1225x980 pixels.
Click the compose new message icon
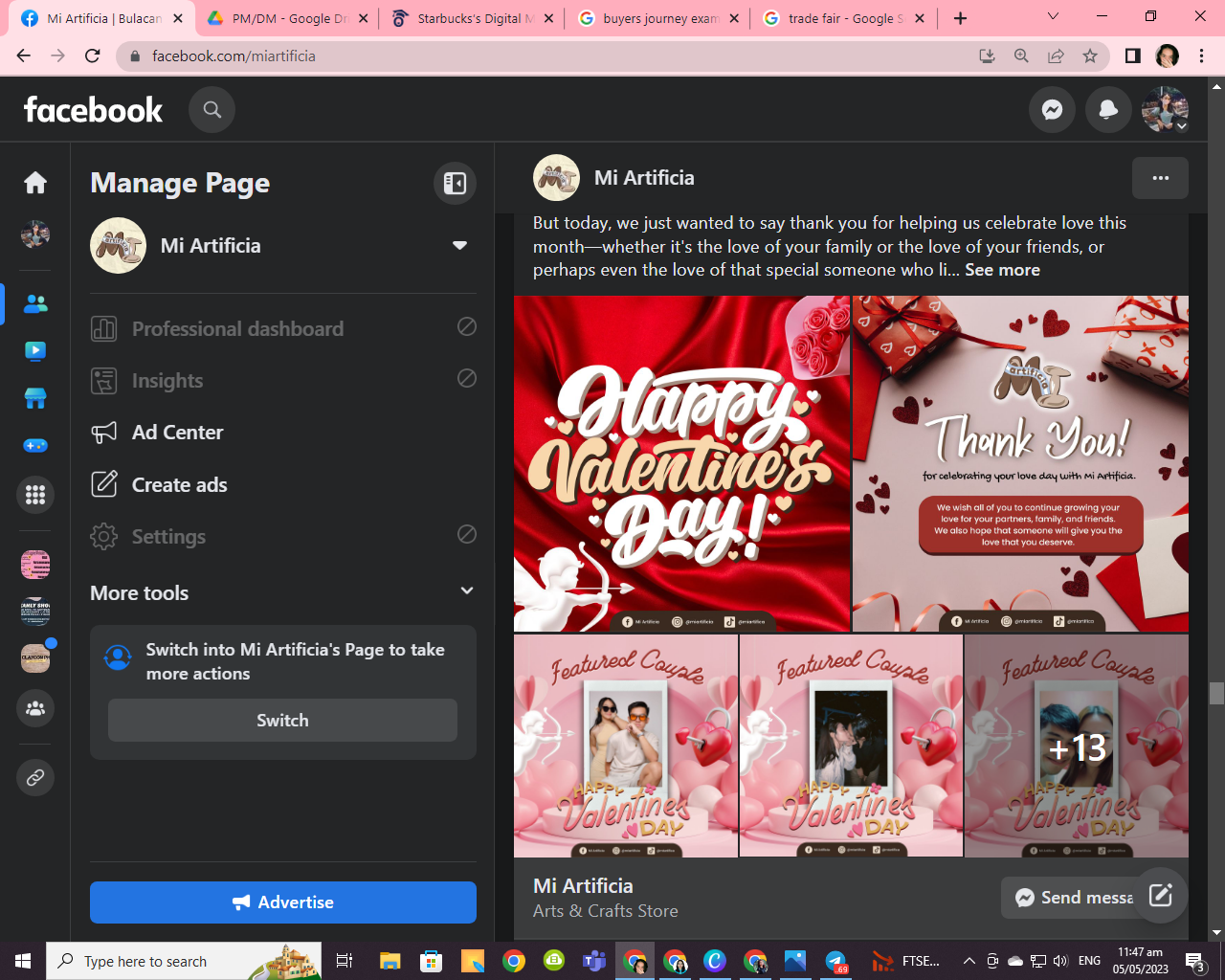pos(1160,896)
